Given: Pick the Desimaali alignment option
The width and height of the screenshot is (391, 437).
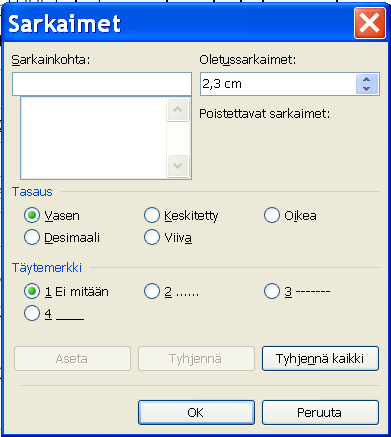Looking at the screenshot, I should 32,238.
